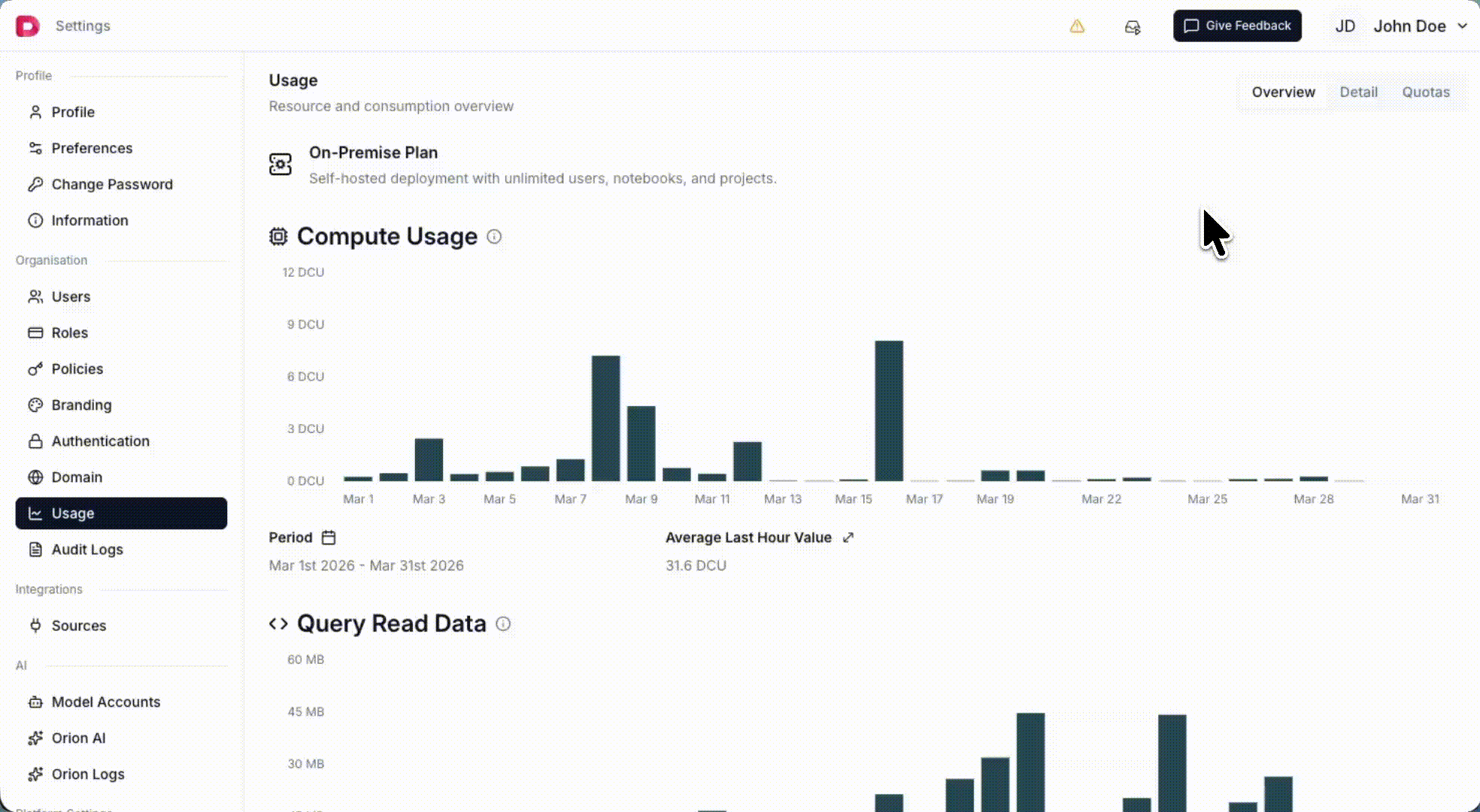1480x812 pixels.
Task: Click the yellow warning alert icon
Action: coord(1077,26)
